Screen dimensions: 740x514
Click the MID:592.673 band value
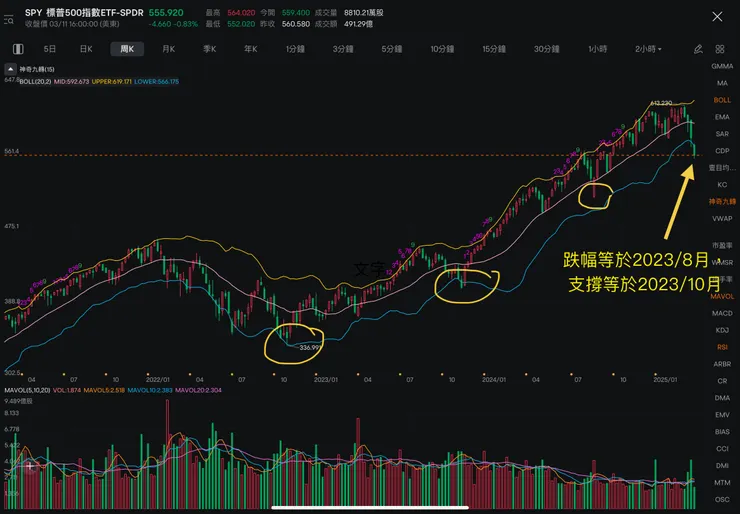(x=72, y=82)
